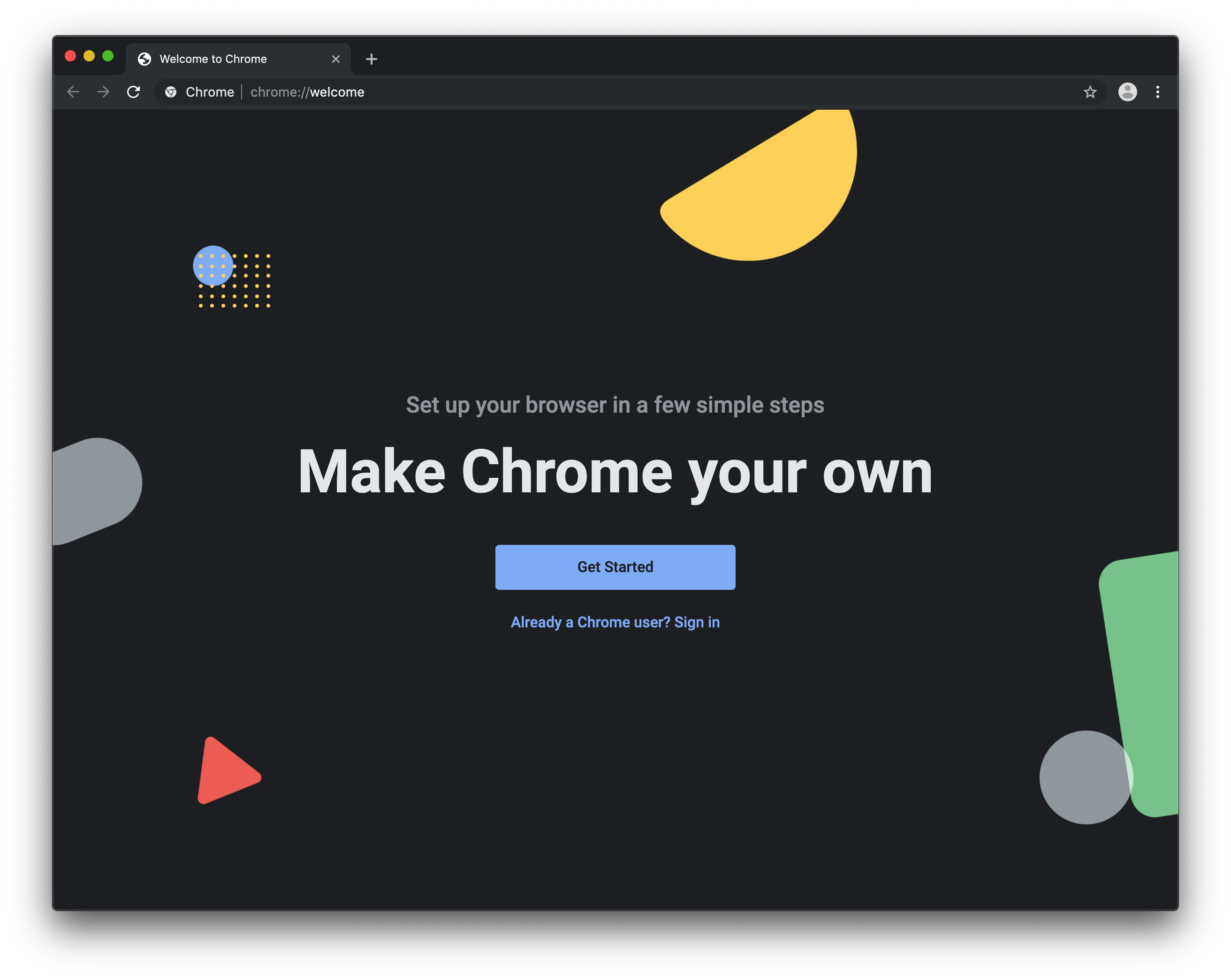Click the forward navigation arrow
This screenshot has height=980, width=1231.
pyautogui.click(x=103, y=92)
